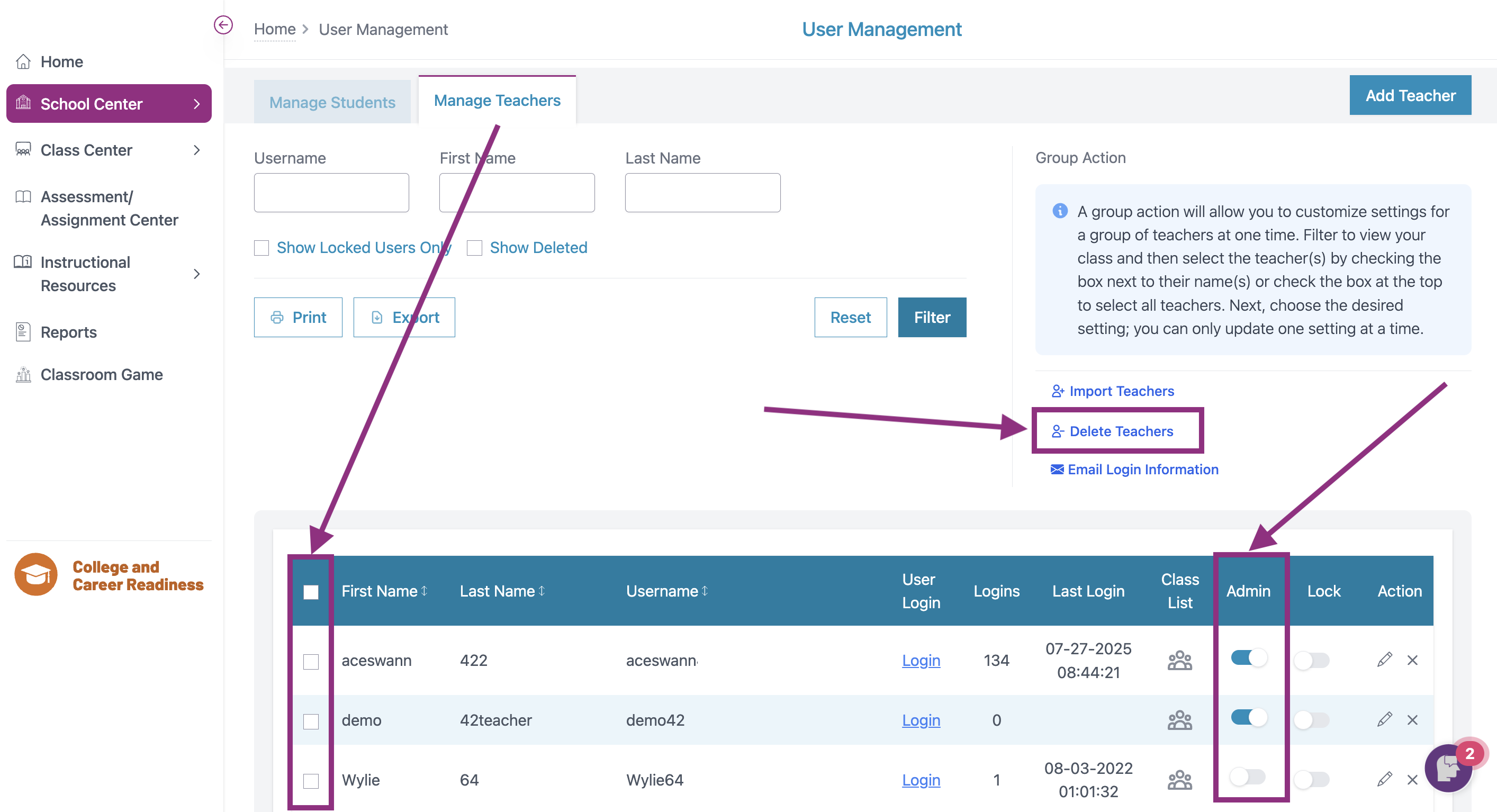Open the Instructional Resources menu item
Viewport: 1497px width, 812px height.
click(x=85, y=274)
